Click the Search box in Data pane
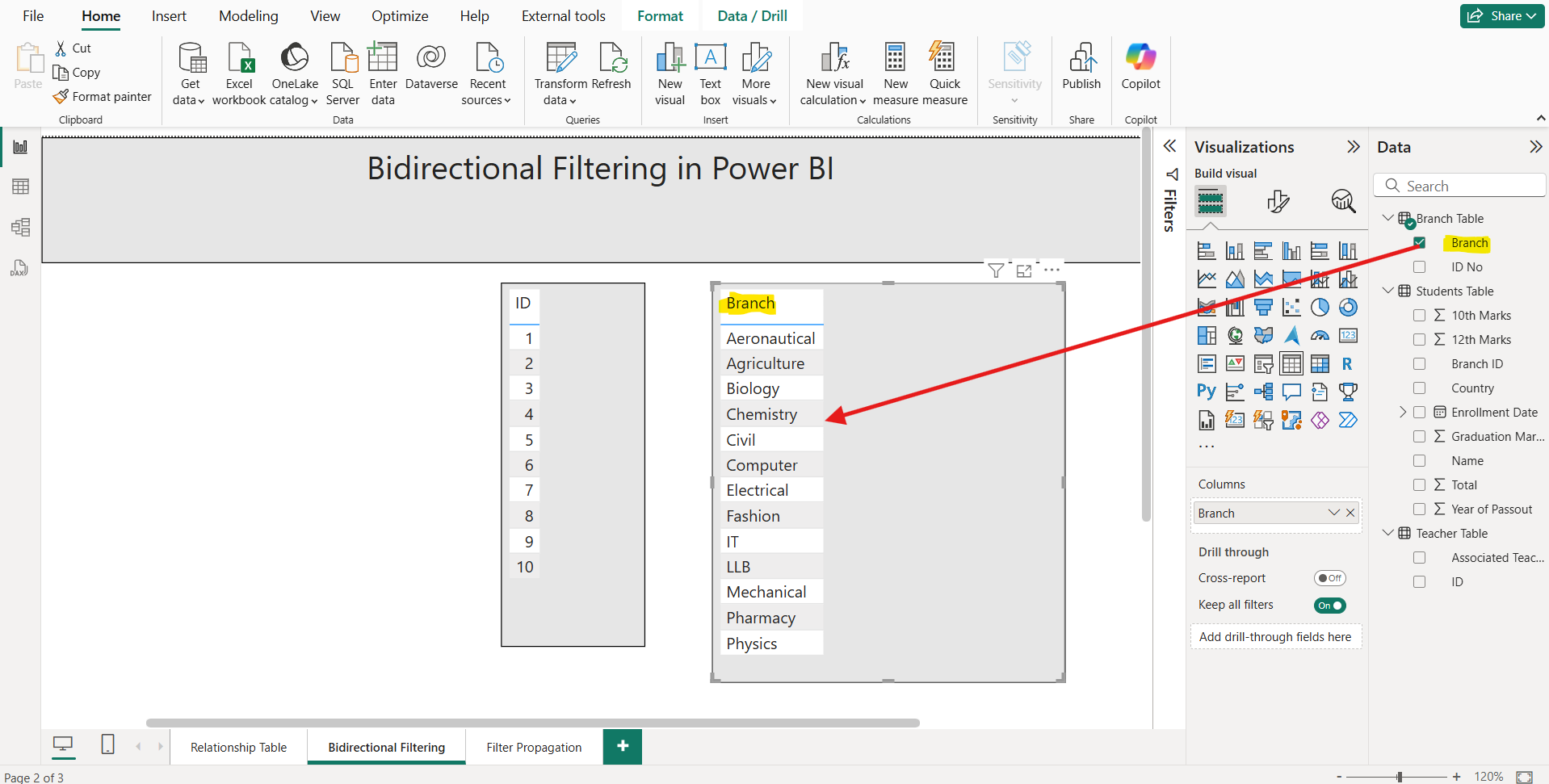This screenshot has height=784, width=1549. tap(1459, 185)
